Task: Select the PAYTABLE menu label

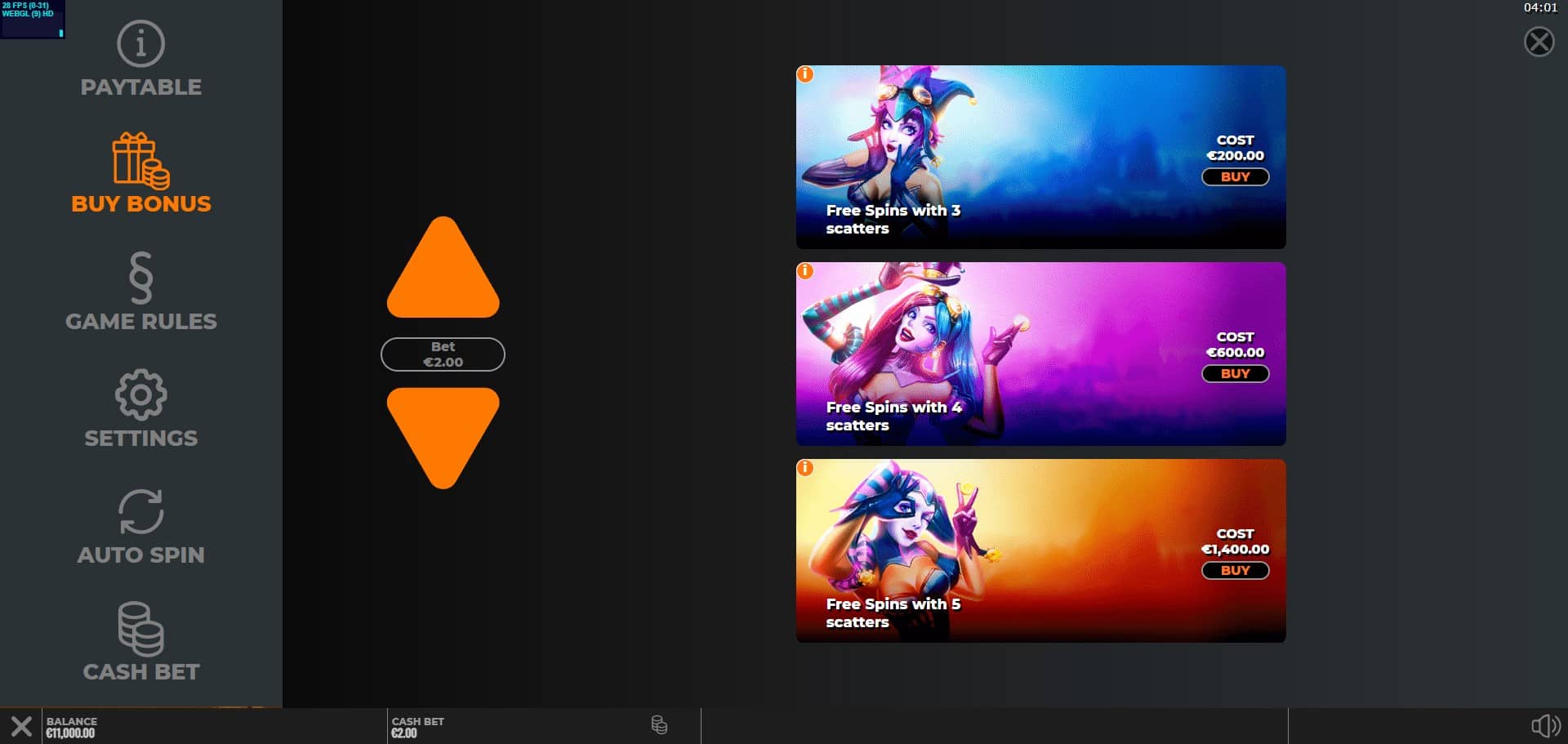Action: point(140,87)
